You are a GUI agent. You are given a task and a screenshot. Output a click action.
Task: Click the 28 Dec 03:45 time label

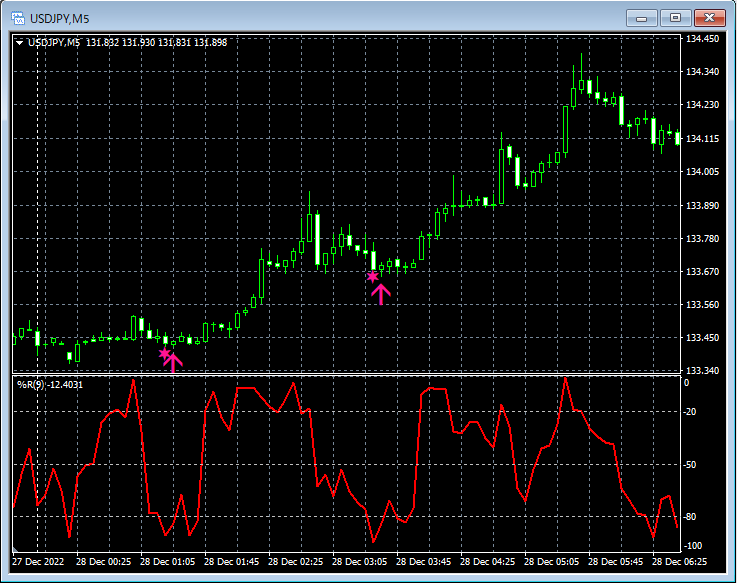(424, 561)
